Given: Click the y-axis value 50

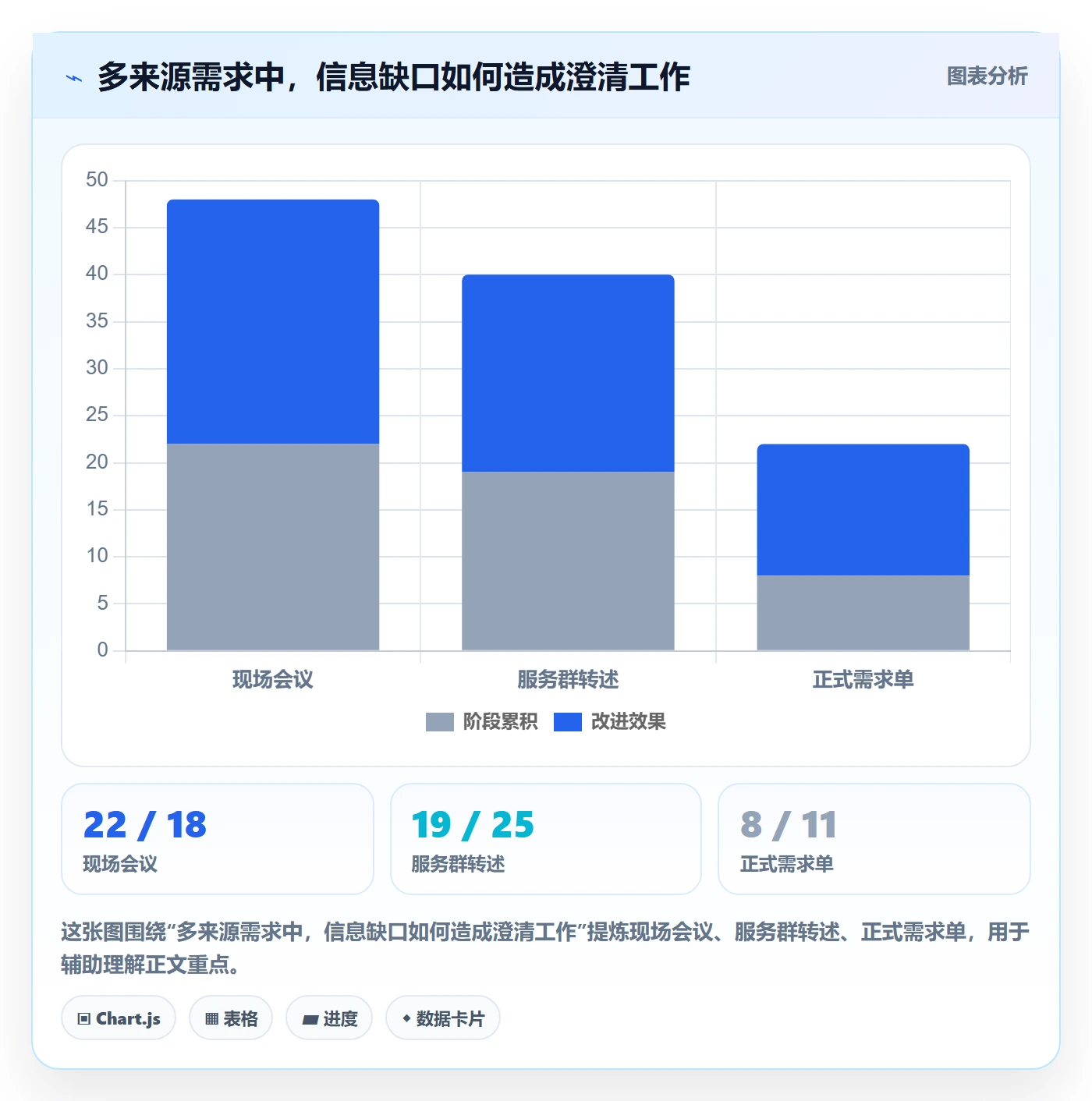Looking at the screenshot, I should pos(97,180).
